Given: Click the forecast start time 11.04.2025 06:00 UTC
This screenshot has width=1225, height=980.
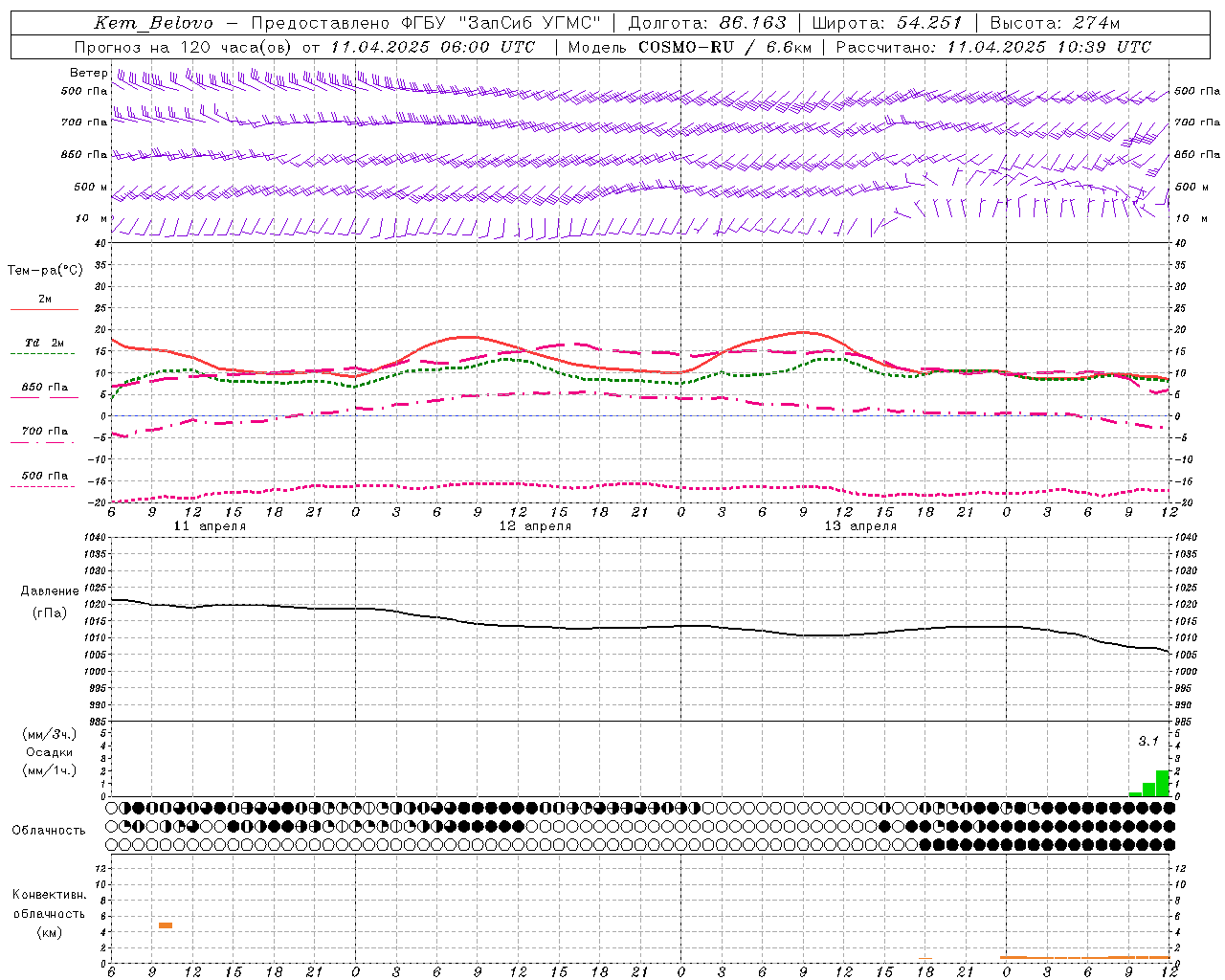Looking at the screenshot, I should pyautogui.click(x=433, y=47).
